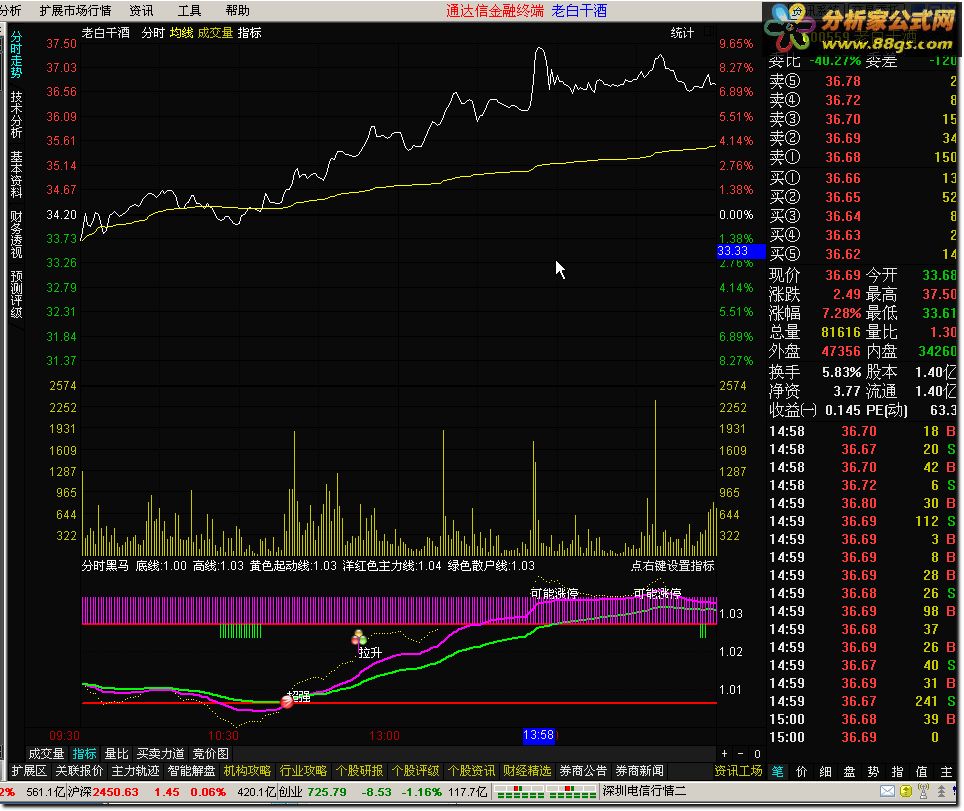Click the 统计 button above chart
This screenshot has height=811, width=964.
[x=682, y=33]
